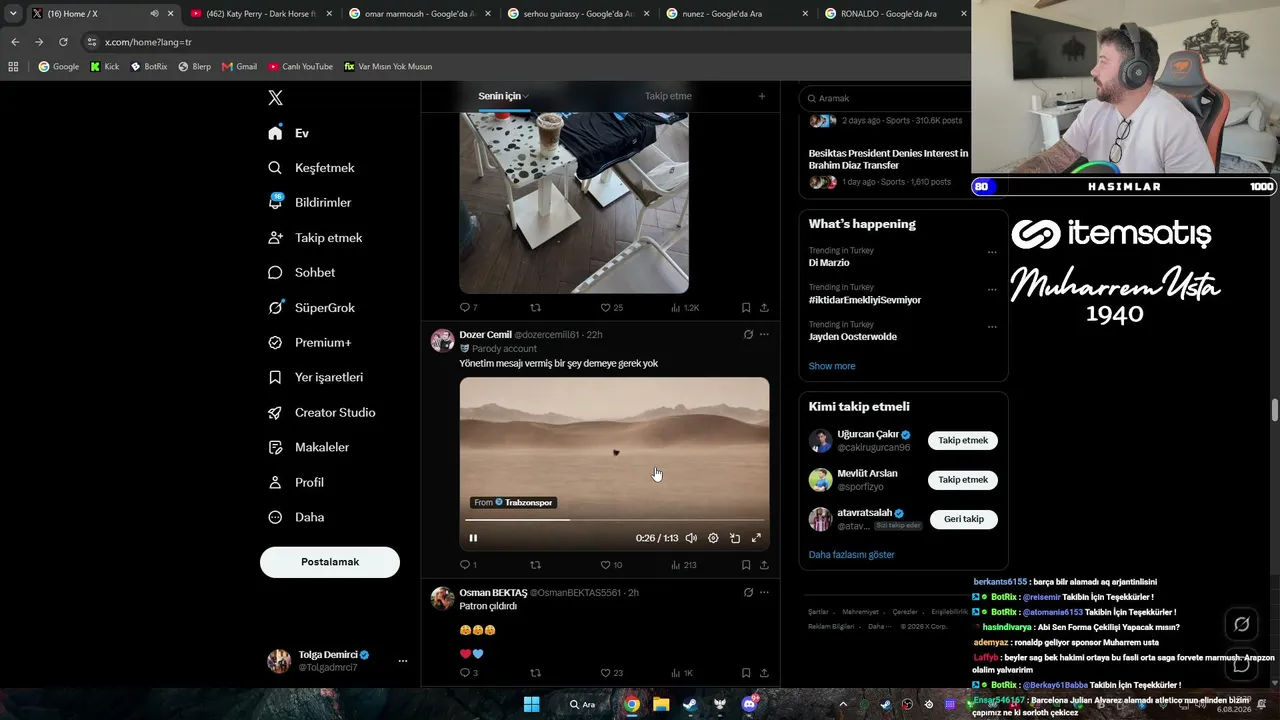Open more options on Dozer Cemil's post
Viewport: 1280px width, 720px height.
point(764,335)
